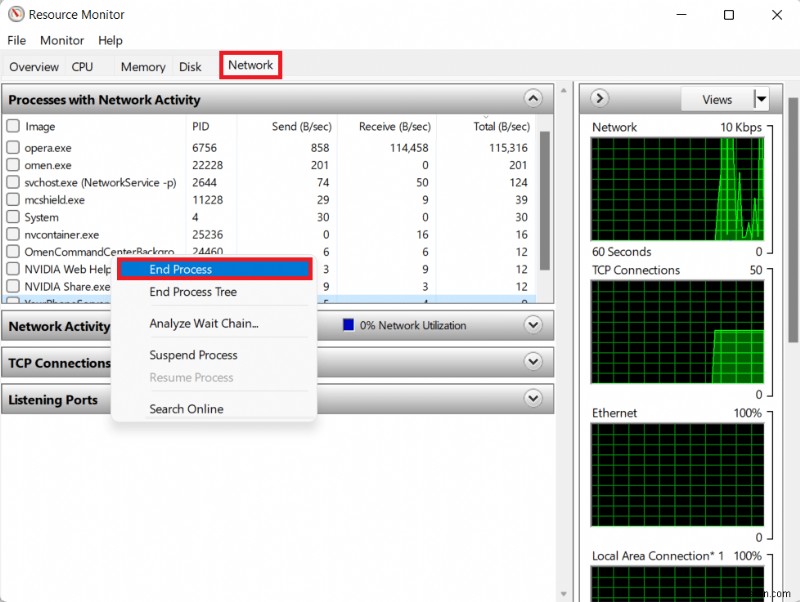The image size is (800, 602).
Task: Switch to the CPU tab
Action: 82,66
